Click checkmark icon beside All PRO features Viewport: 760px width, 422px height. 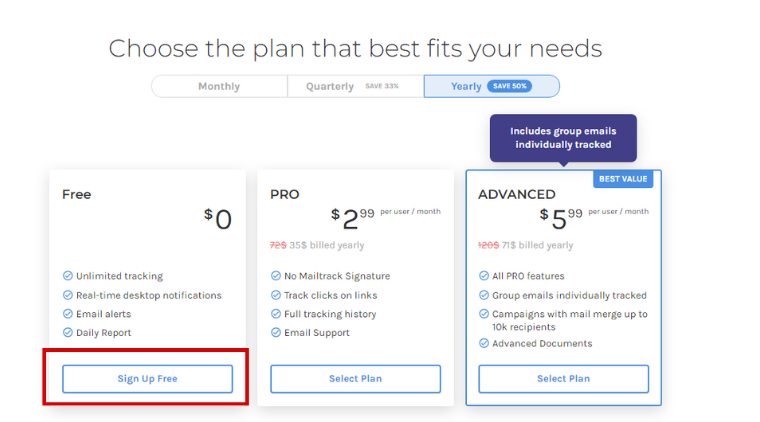[484, 276]
